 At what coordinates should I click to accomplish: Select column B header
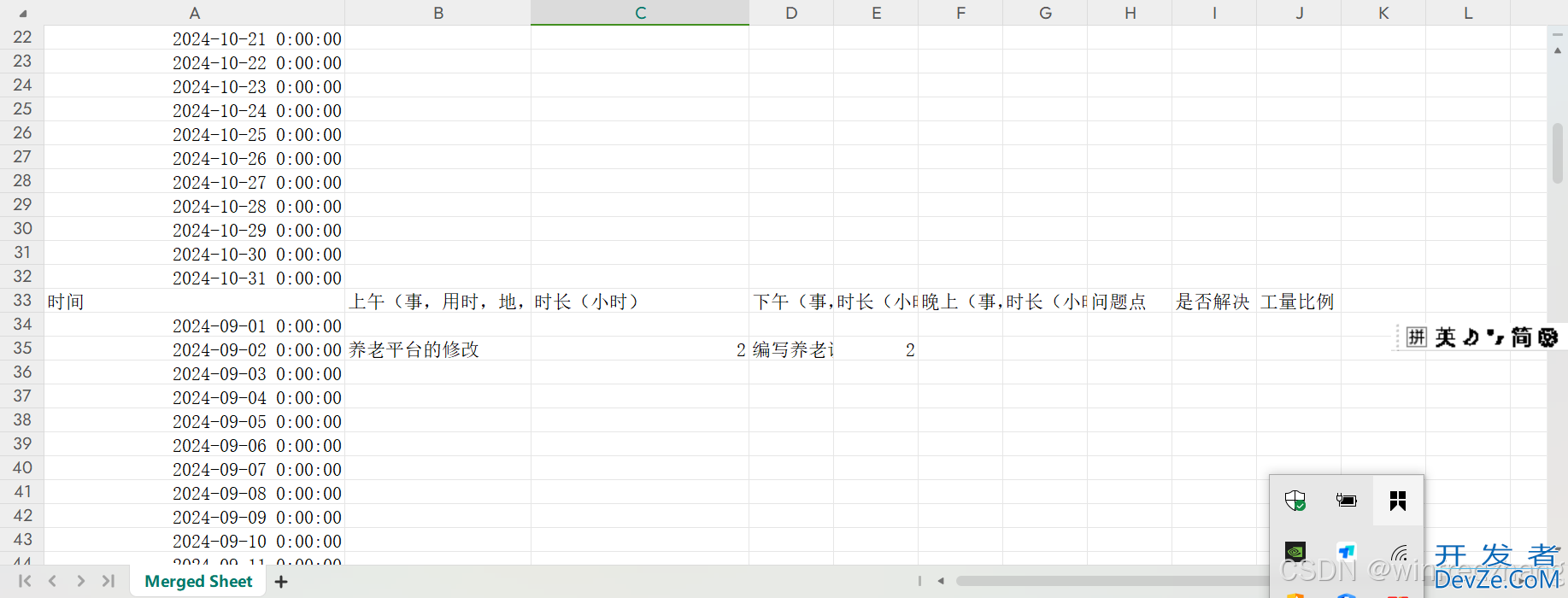(438, 13)
